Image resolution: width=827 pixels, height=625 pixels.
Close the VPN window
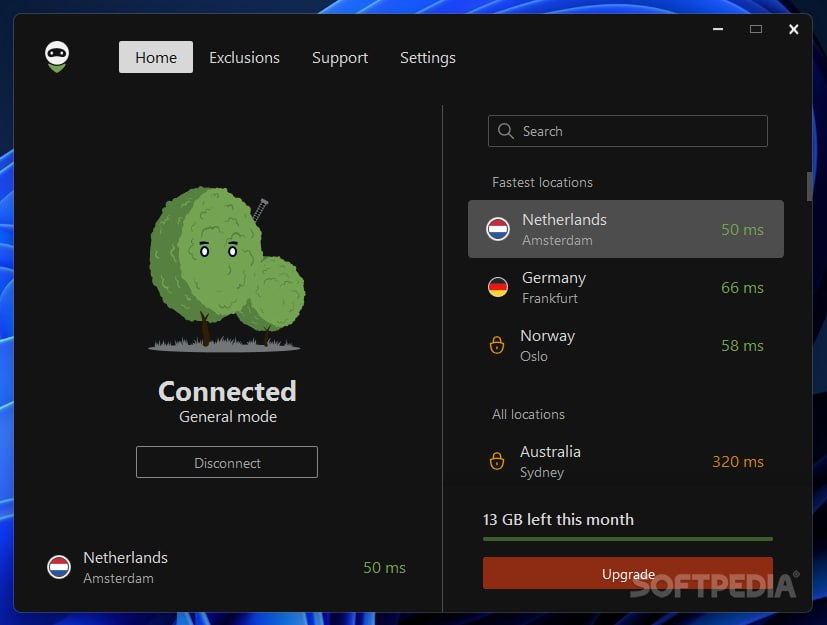793,29
